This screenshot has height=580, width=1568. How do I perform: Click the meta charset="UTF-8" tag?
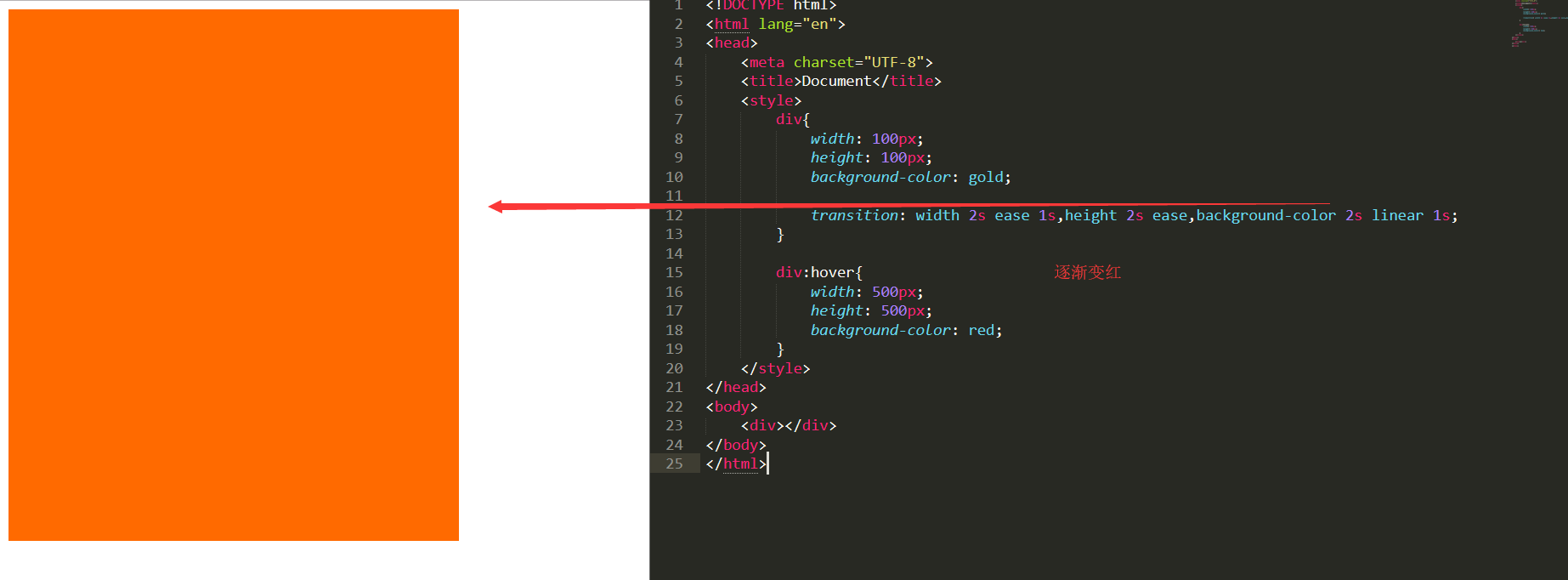[836, 62]
